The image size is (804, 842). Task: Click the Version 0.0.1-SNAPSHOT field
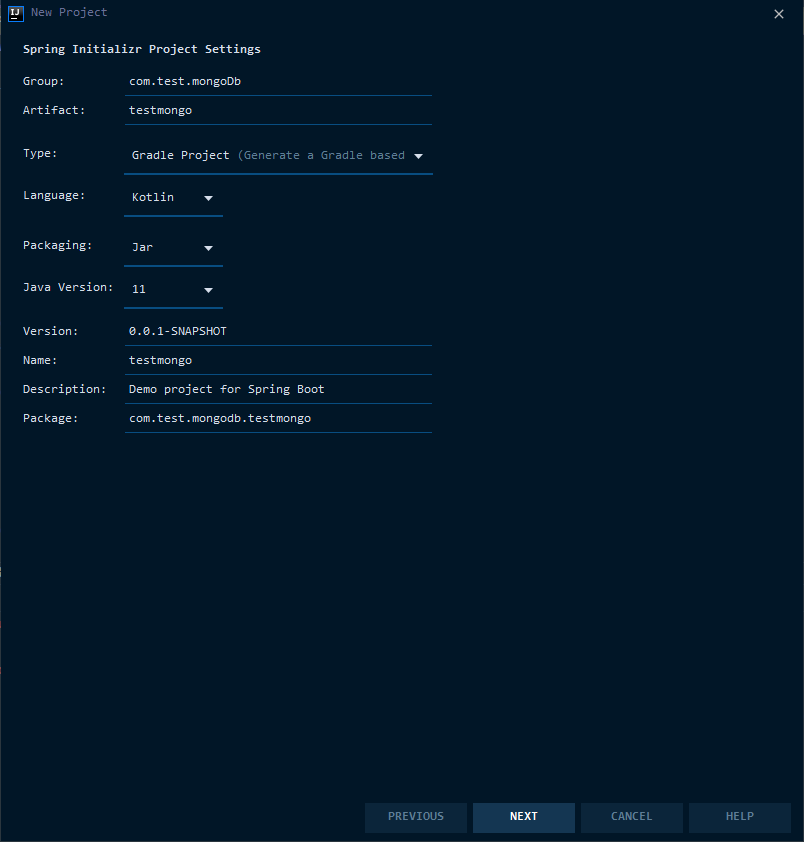pyautogui.click(x=278, y=331)
